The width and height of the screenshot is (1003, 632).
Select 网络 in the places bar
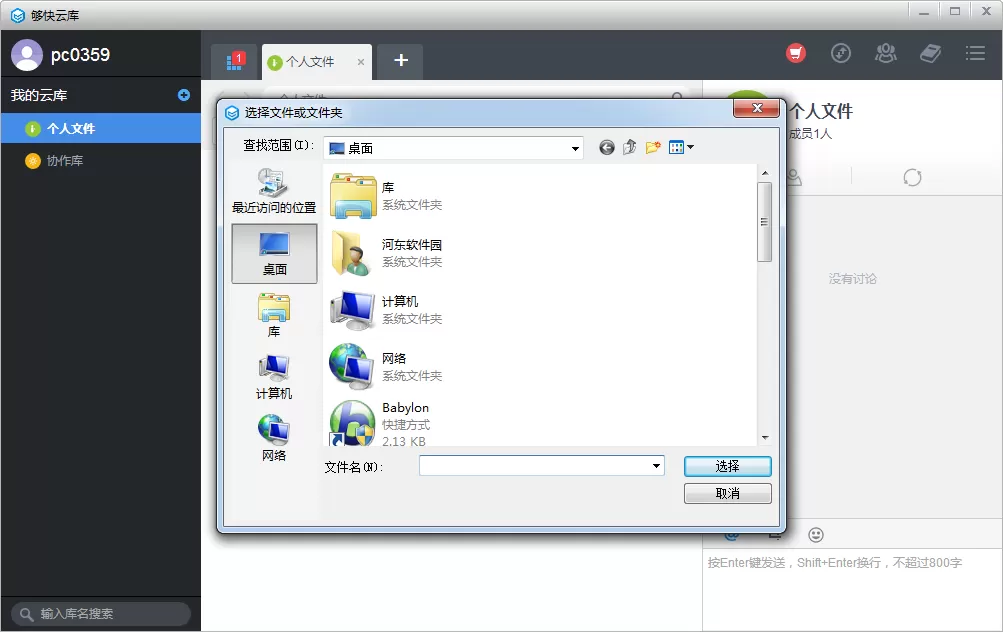(274, 439)
